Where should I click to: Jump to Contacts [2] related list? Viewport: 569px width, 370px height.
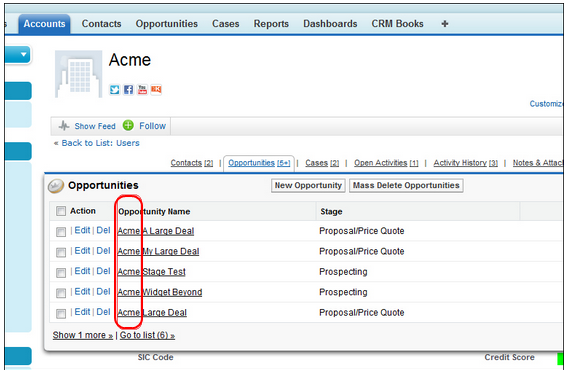coord(192,163)
